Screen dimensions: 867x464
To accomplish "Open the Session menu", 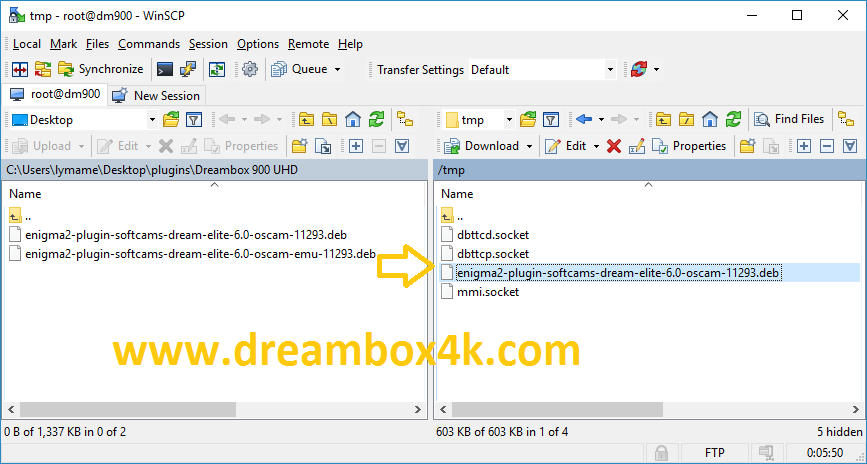I will click(x=208, y=44).
